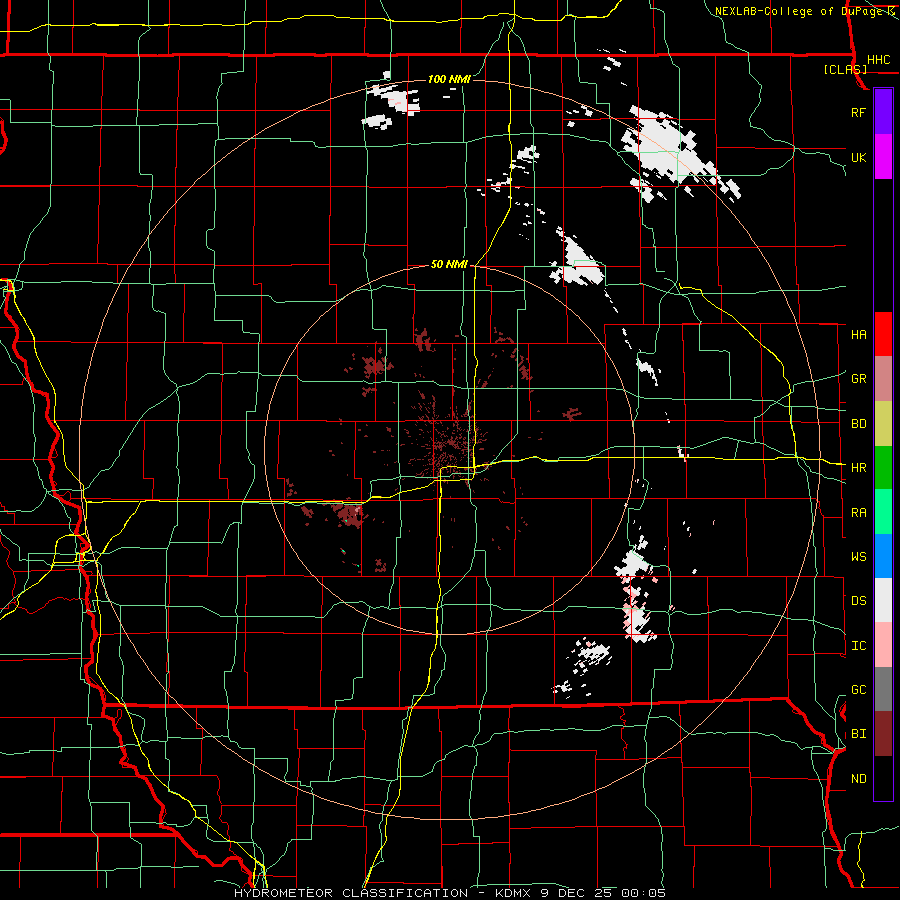
Task: Click the gray GC legend color swatch
Action: (x=883, y=689)
